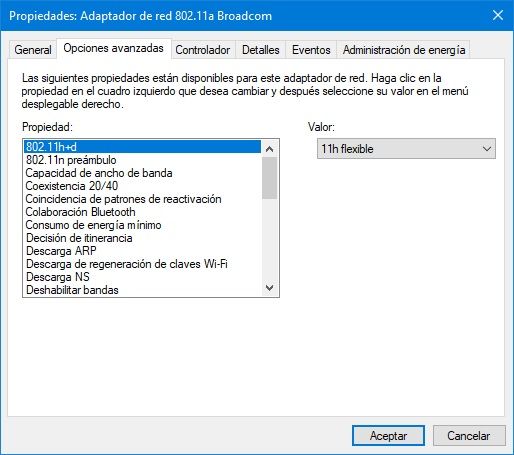514x455 pixels.
Task: Open the Detalles tab
Action: coord(261,50)
